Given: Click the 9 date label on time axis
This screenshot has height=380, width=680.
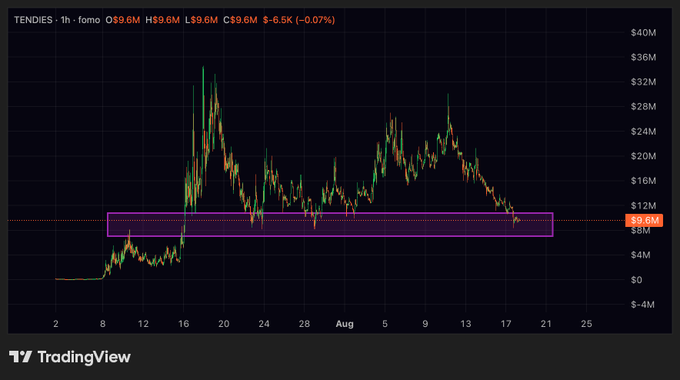Looking at the screenshot, I should (x=425, y=324).
